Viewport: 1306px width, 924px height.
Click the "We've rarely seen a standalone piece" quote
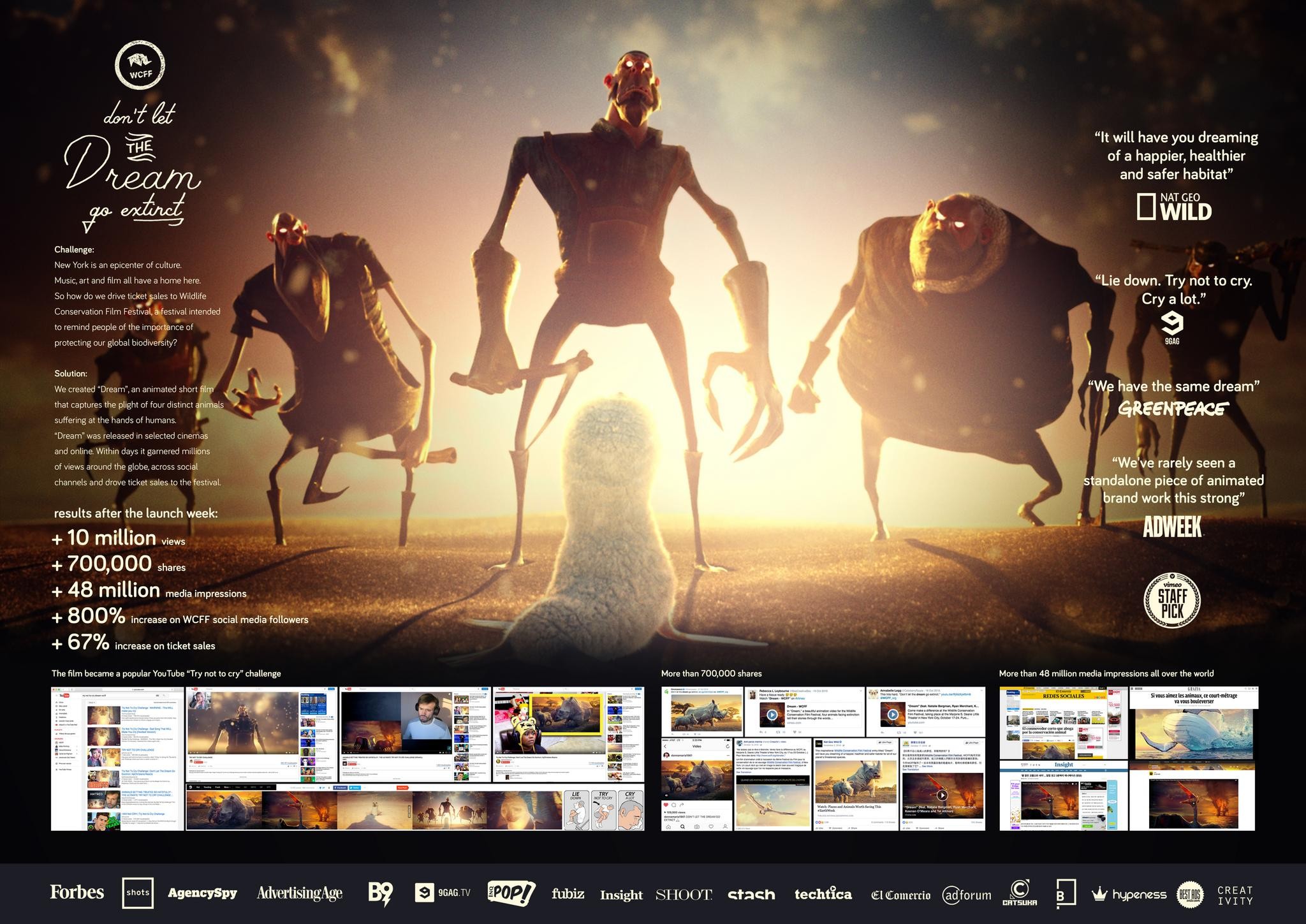coord(1173,480)
